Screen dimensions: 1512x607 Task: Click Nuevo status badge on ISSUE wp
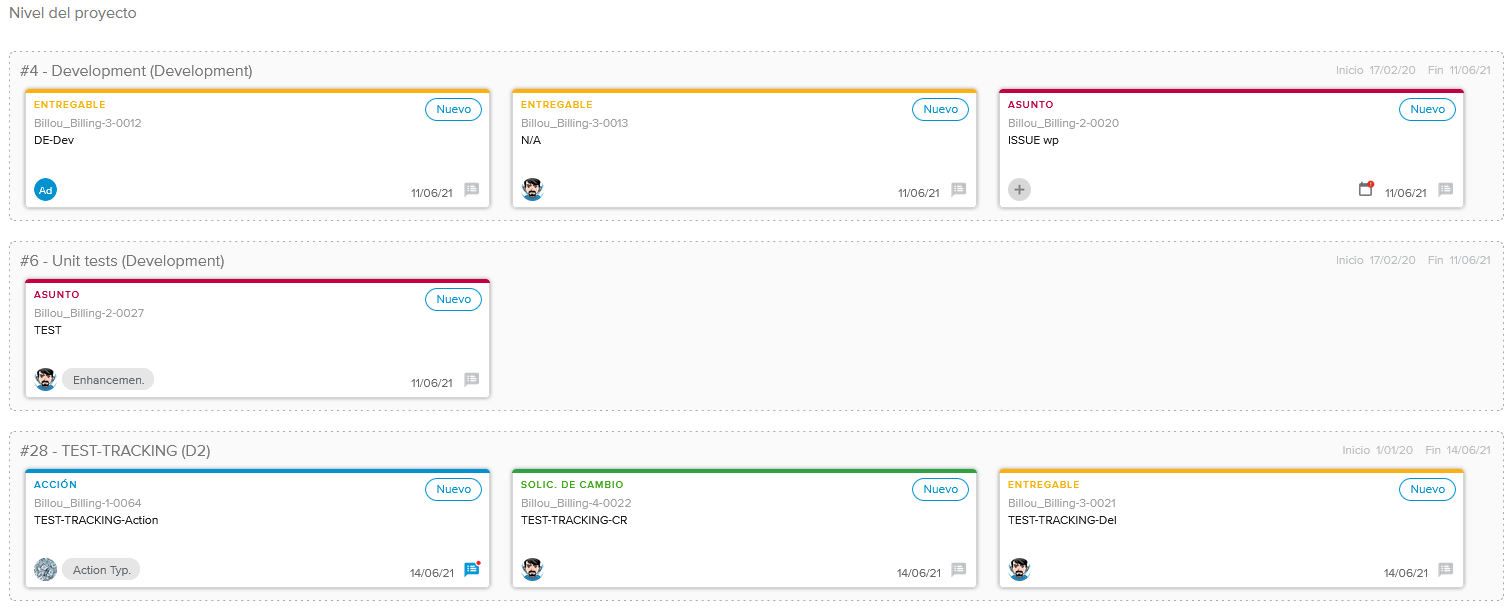[x=1427, y=109]
